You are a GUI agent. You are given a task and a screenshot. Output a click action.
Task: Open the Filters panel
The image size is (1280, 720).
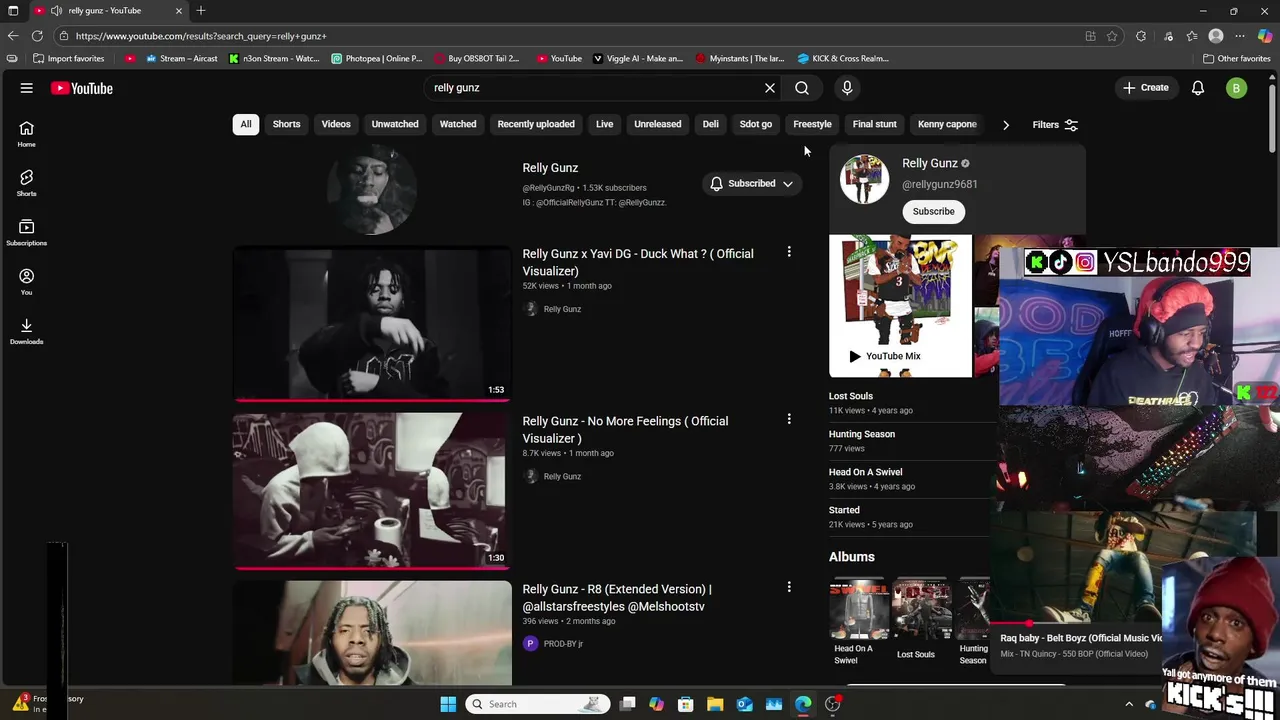click(1055, 125)
